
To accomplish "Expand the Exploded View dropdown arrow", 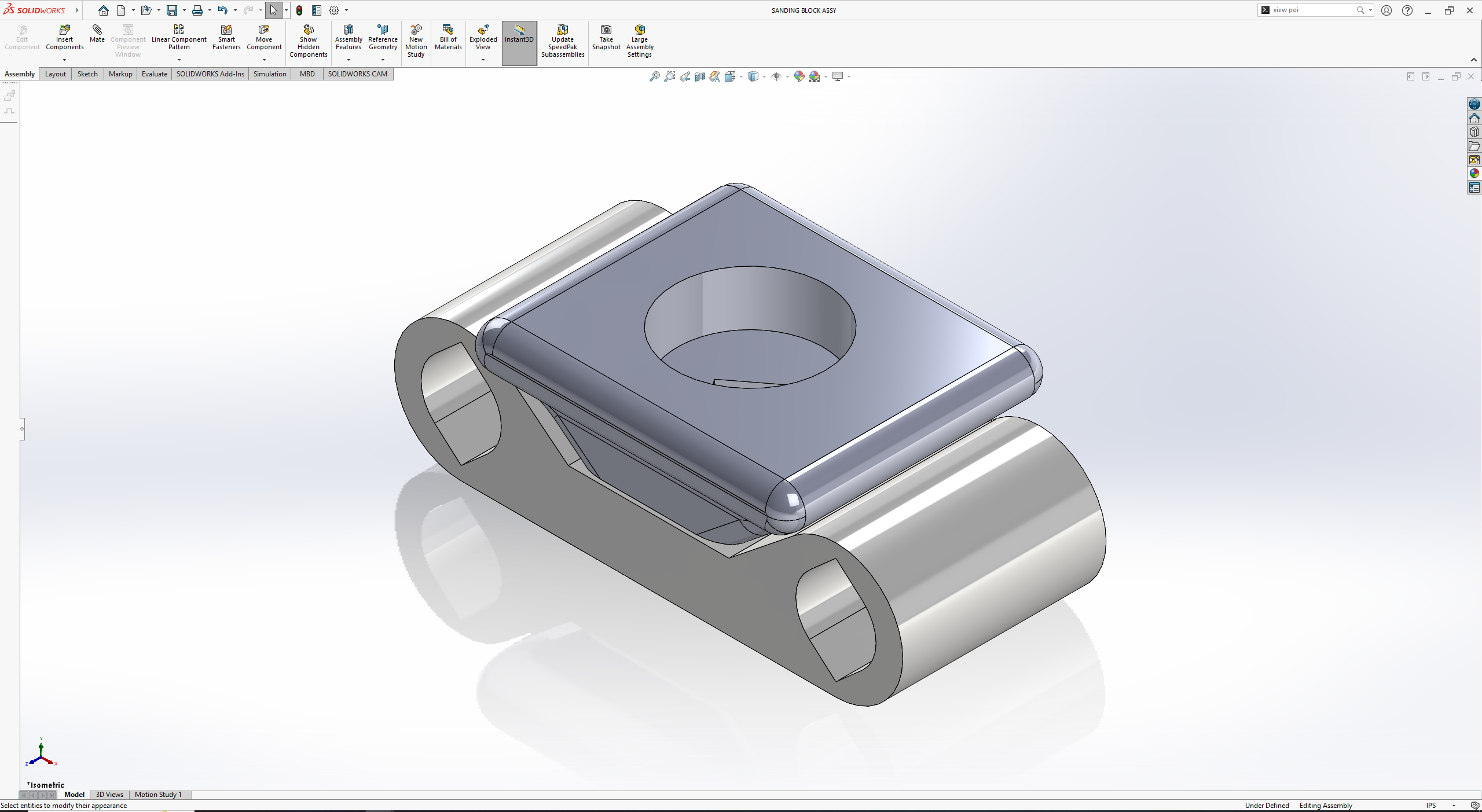I will click(483, 60).
